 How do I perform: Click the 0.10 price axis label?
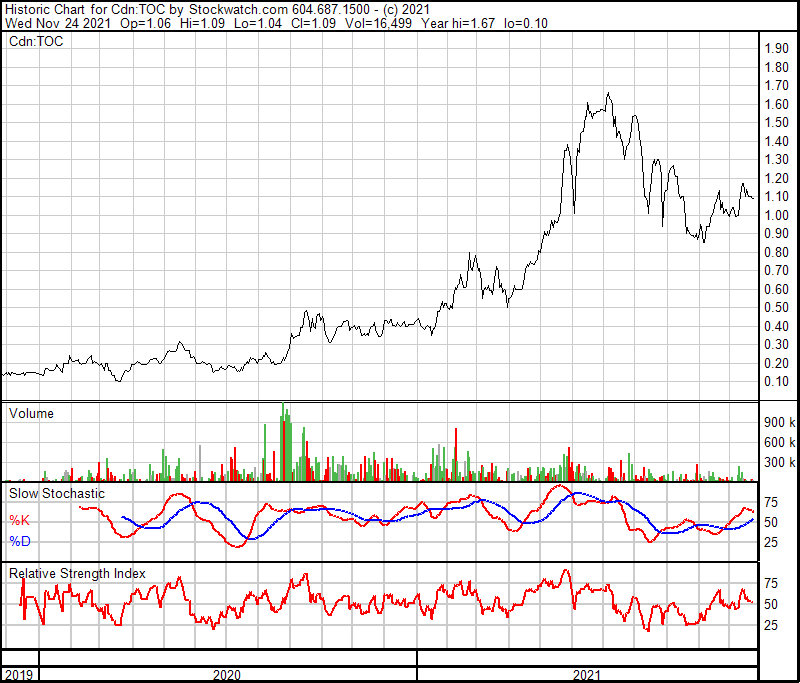777,382
